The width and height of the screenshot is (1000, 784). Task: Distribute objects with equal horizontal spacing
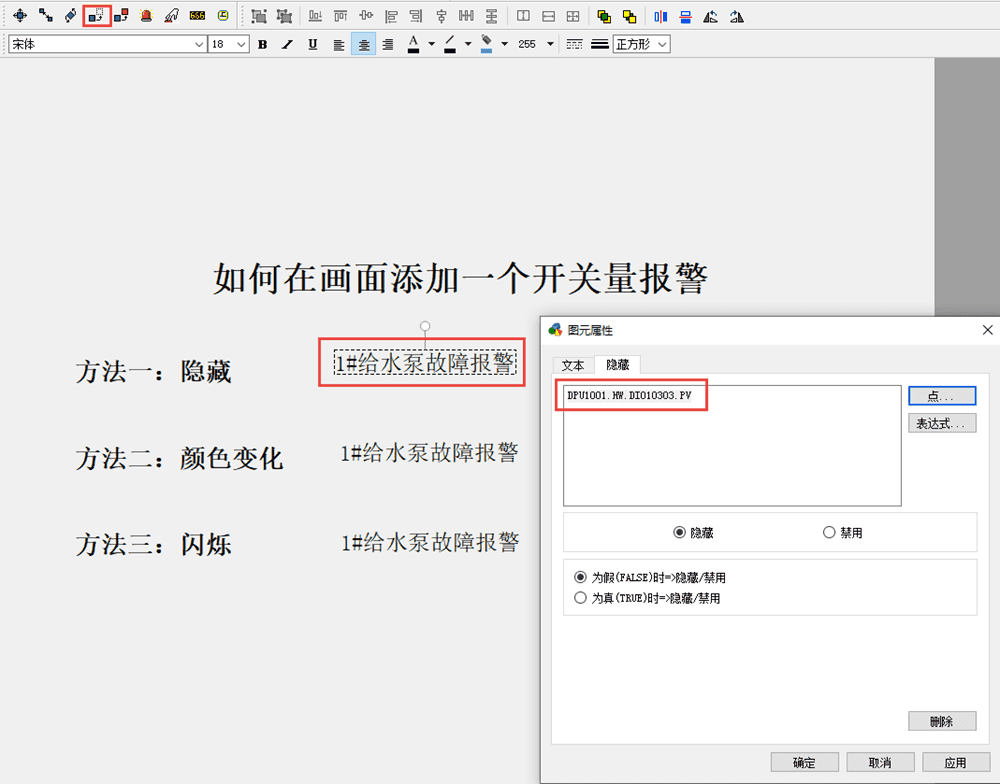click(466, 17)
